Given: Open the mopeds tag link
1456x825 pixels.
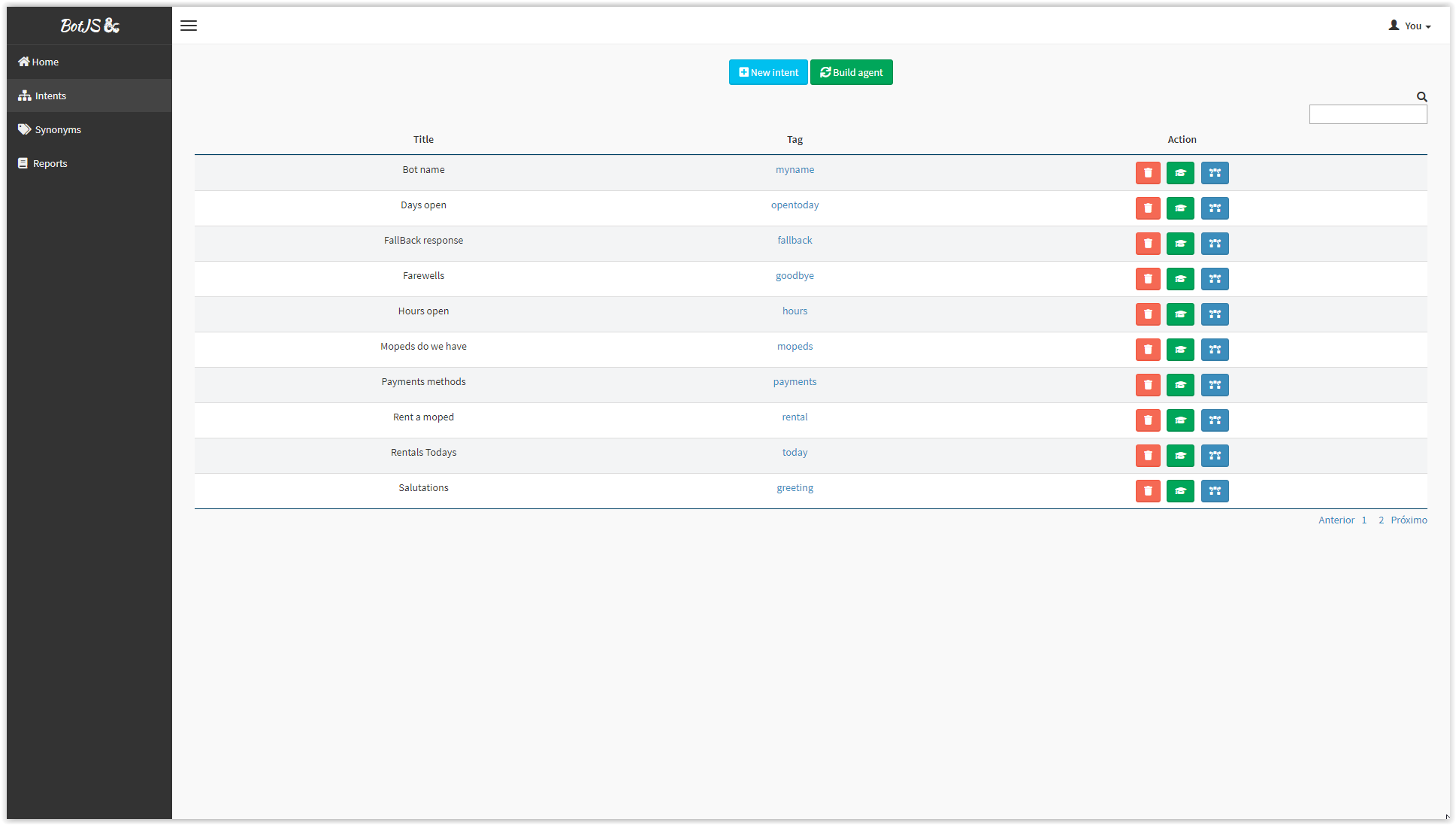Looking at the screenshot, I should 795,347.
